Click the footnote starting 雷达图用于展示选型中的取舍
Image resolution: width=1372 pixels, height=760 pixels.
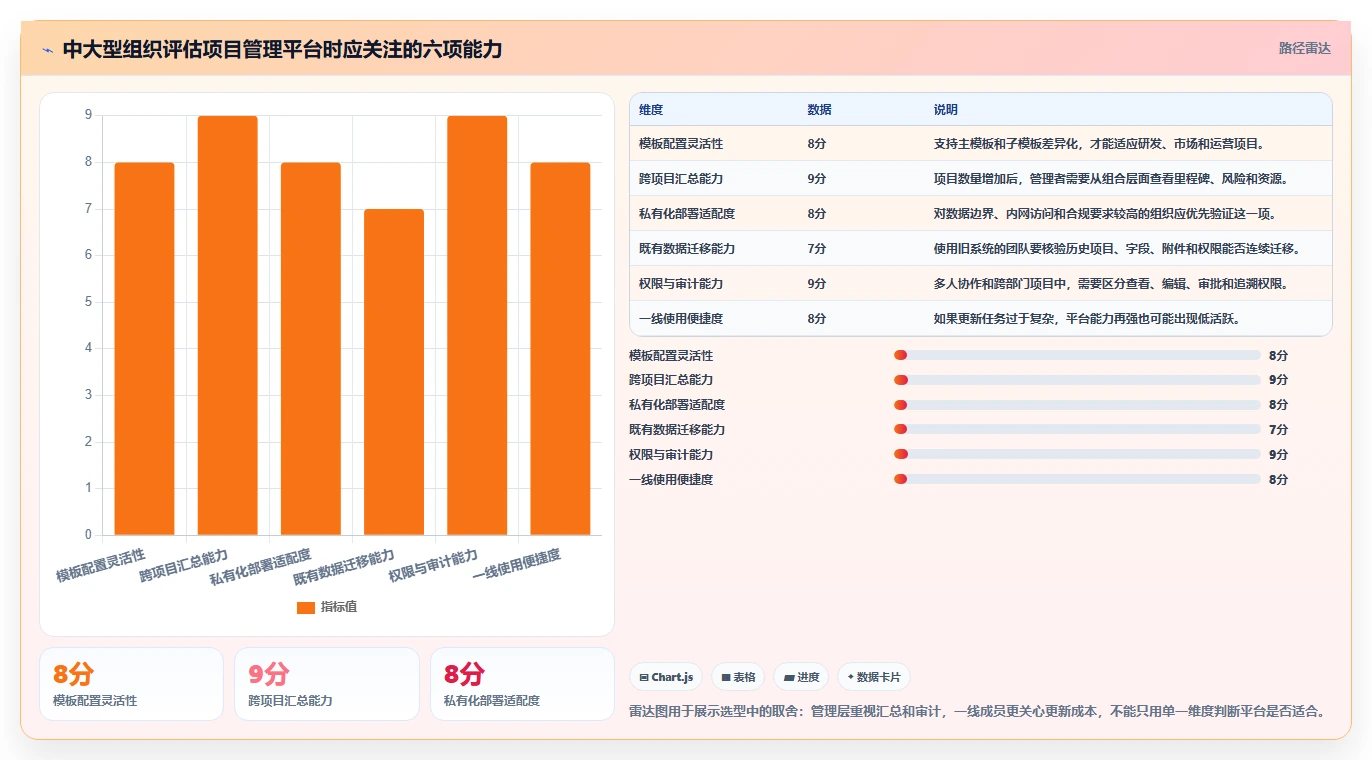pyautogui.click(x=977, y=711)
